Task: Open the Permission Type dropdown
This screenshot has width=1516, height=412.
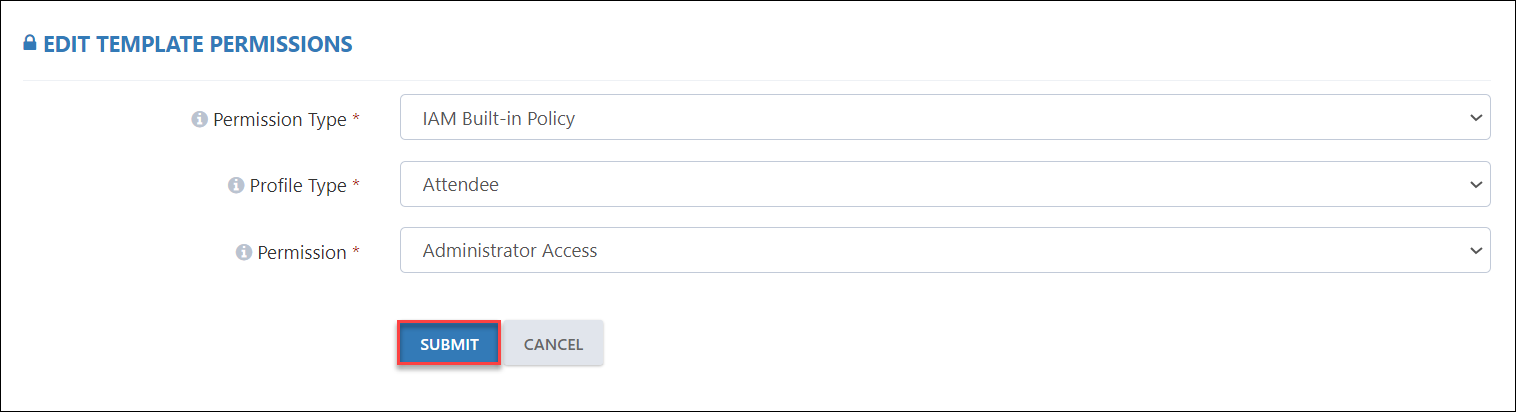Action: [x=945, y=117]
